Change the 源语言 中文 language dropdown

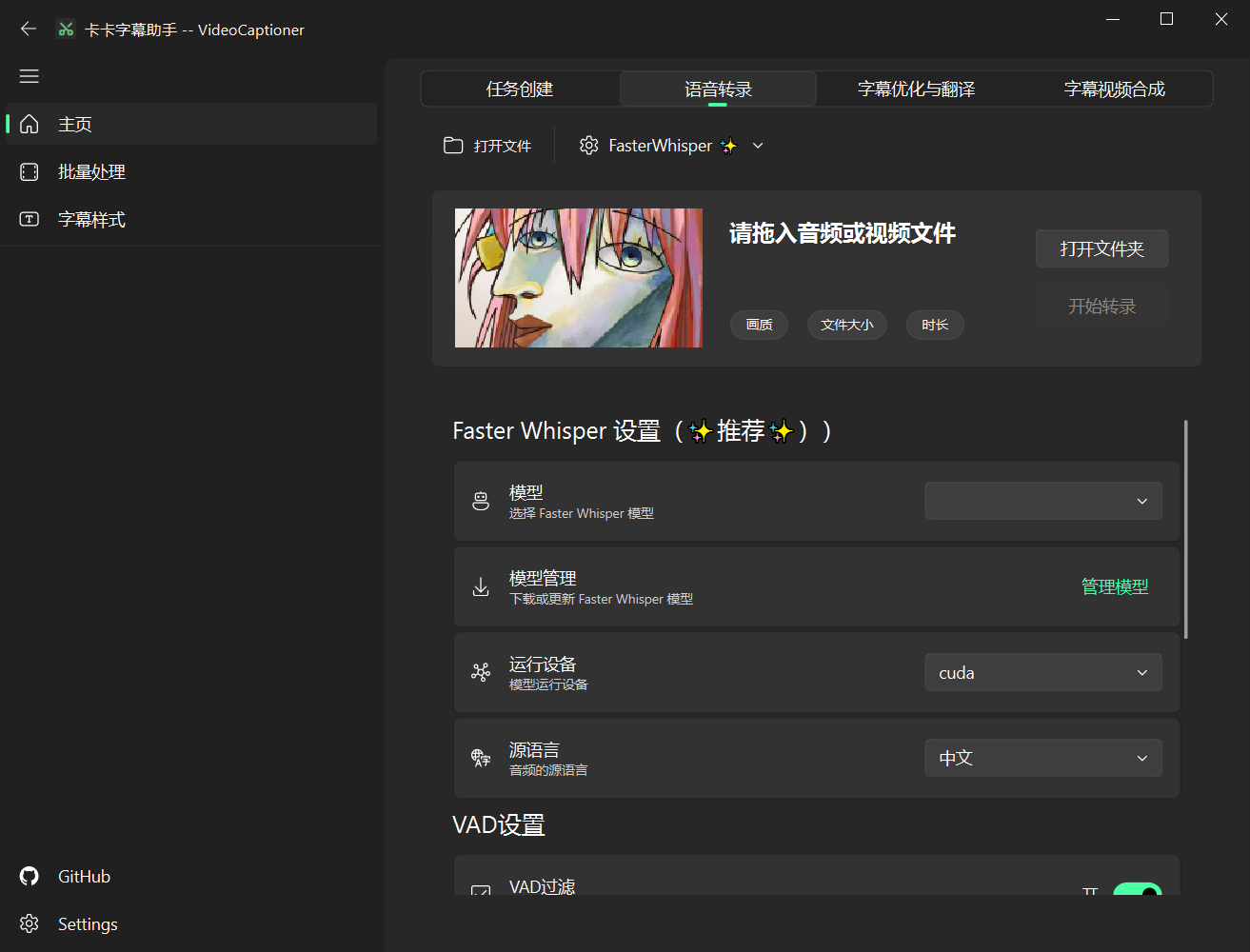(1042, 759)
